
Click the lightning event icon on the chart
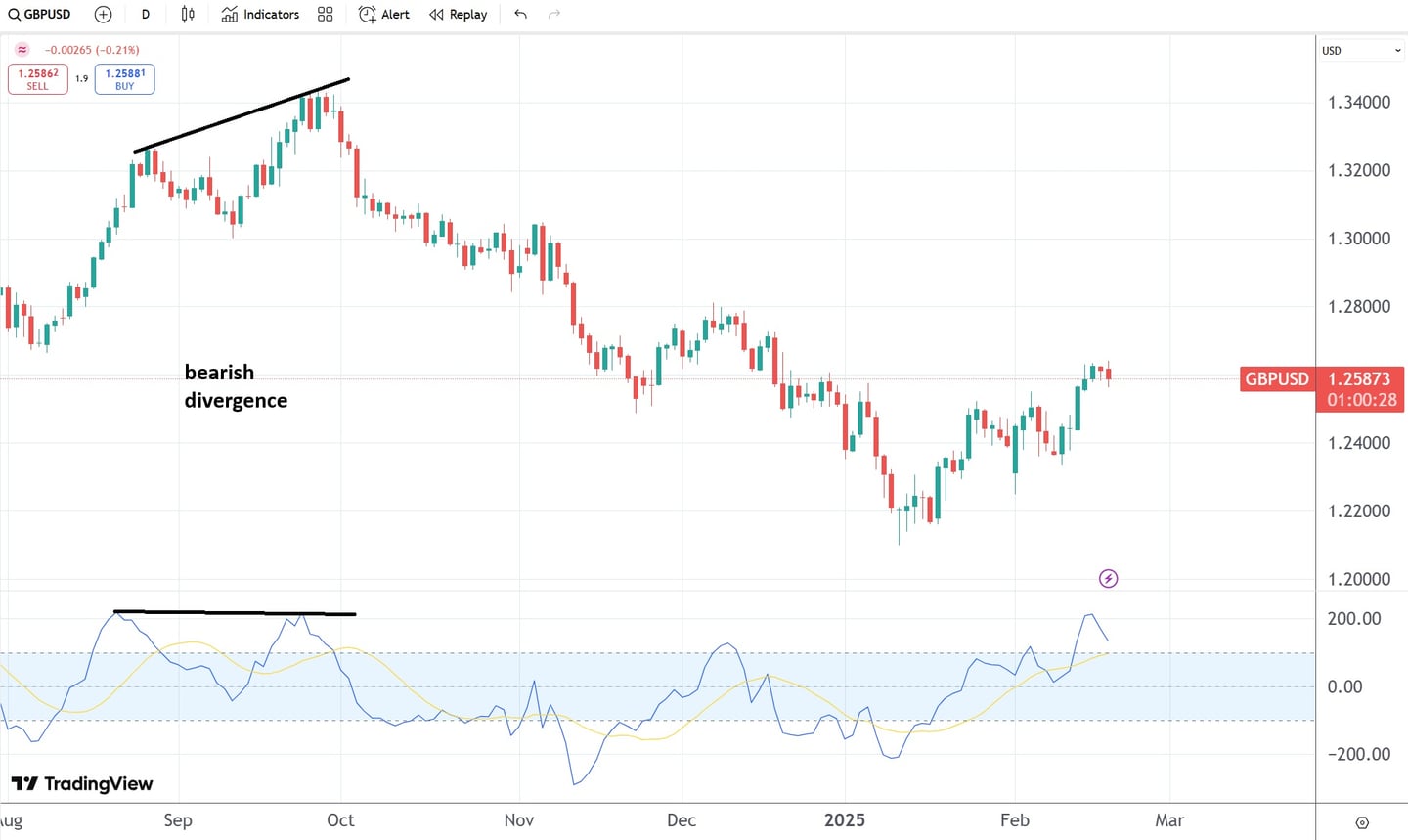click(1108, 578)
